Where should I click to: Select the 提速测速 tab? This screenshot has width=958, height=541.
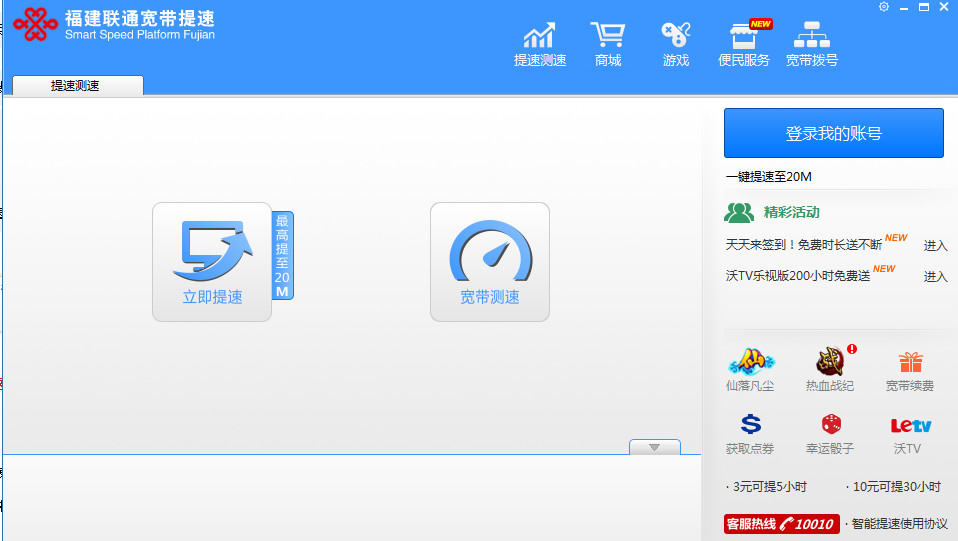(x=78, y=86)
